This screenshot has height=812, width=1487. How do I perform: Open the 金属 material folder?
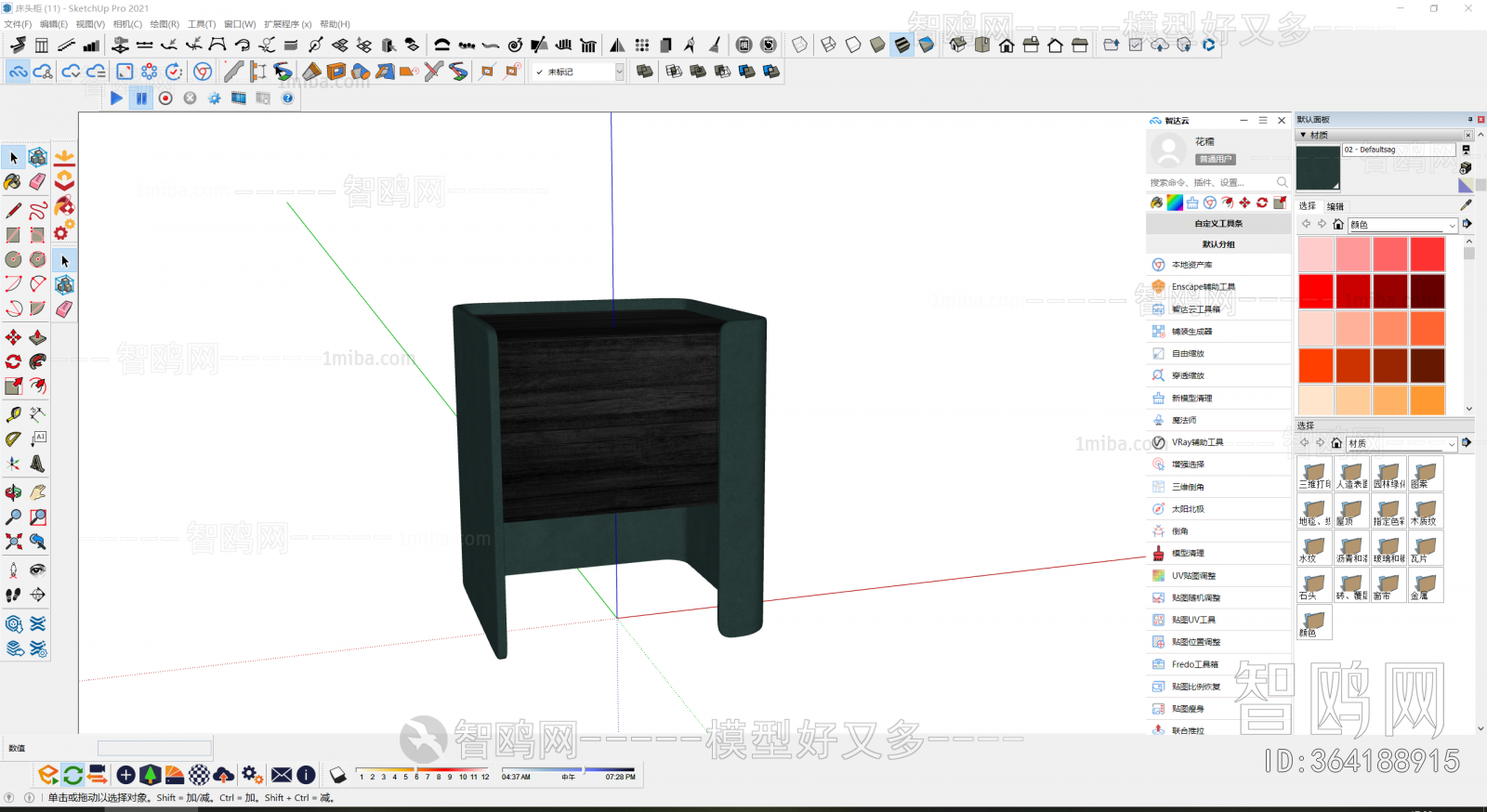click(1426, 585)
